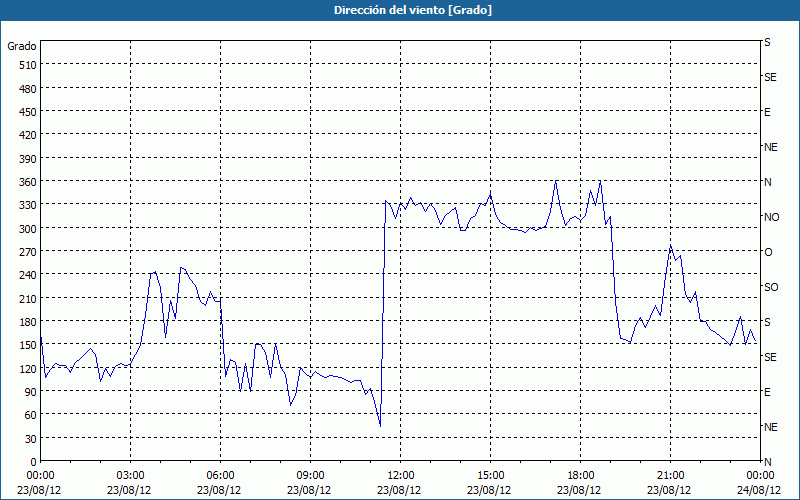800x500 pixels.
Task: Click the 23/08/12 date under 21:00
Action: (x=669, y=490)
